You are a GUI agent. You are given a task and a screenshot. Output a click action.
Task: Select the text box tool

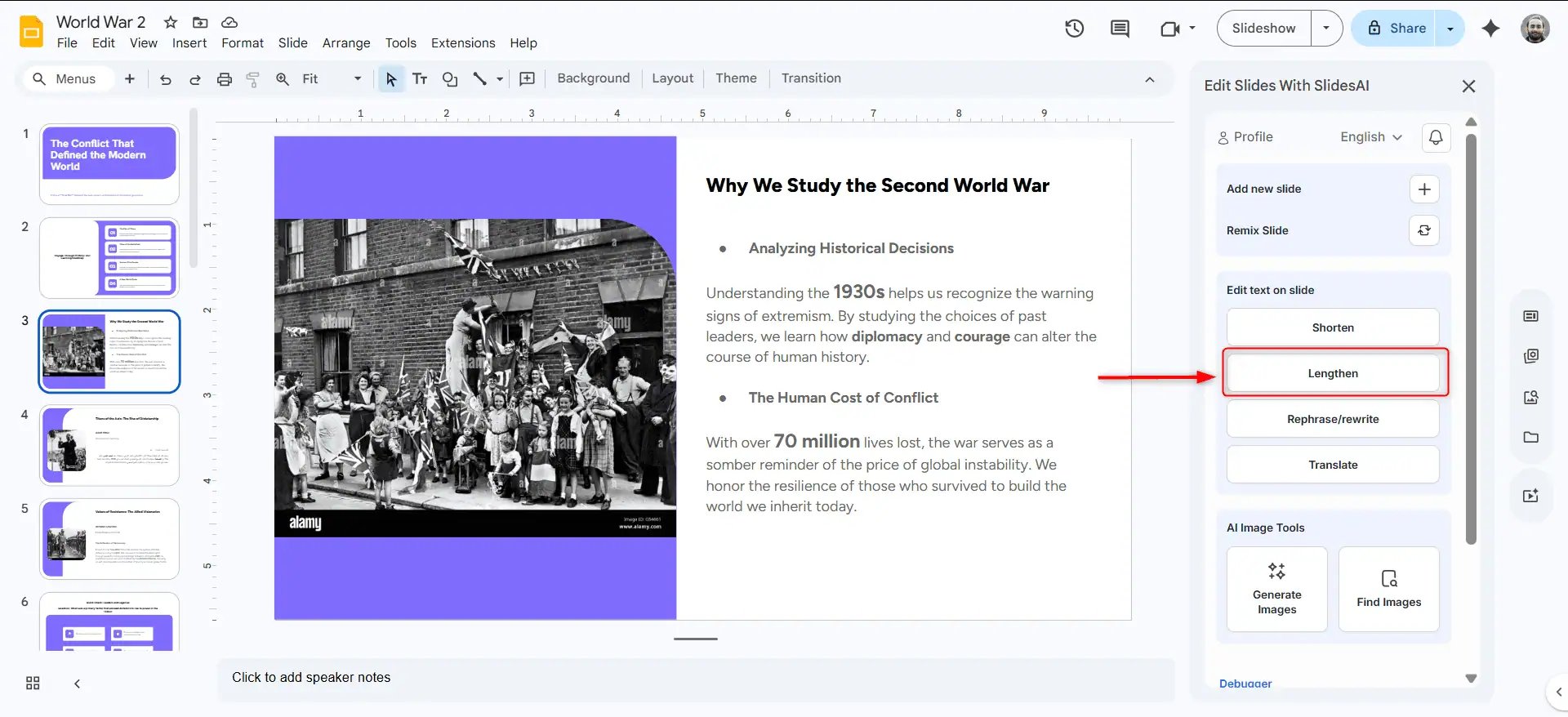click(x=420, y=79)
